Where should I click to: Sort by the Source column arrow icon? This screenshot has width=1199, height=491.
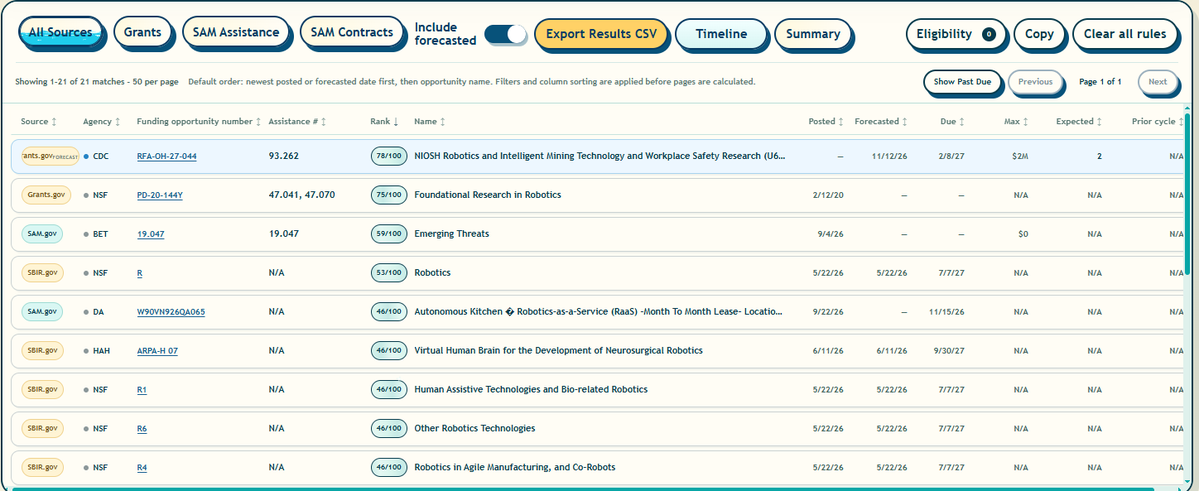[54, 122]
